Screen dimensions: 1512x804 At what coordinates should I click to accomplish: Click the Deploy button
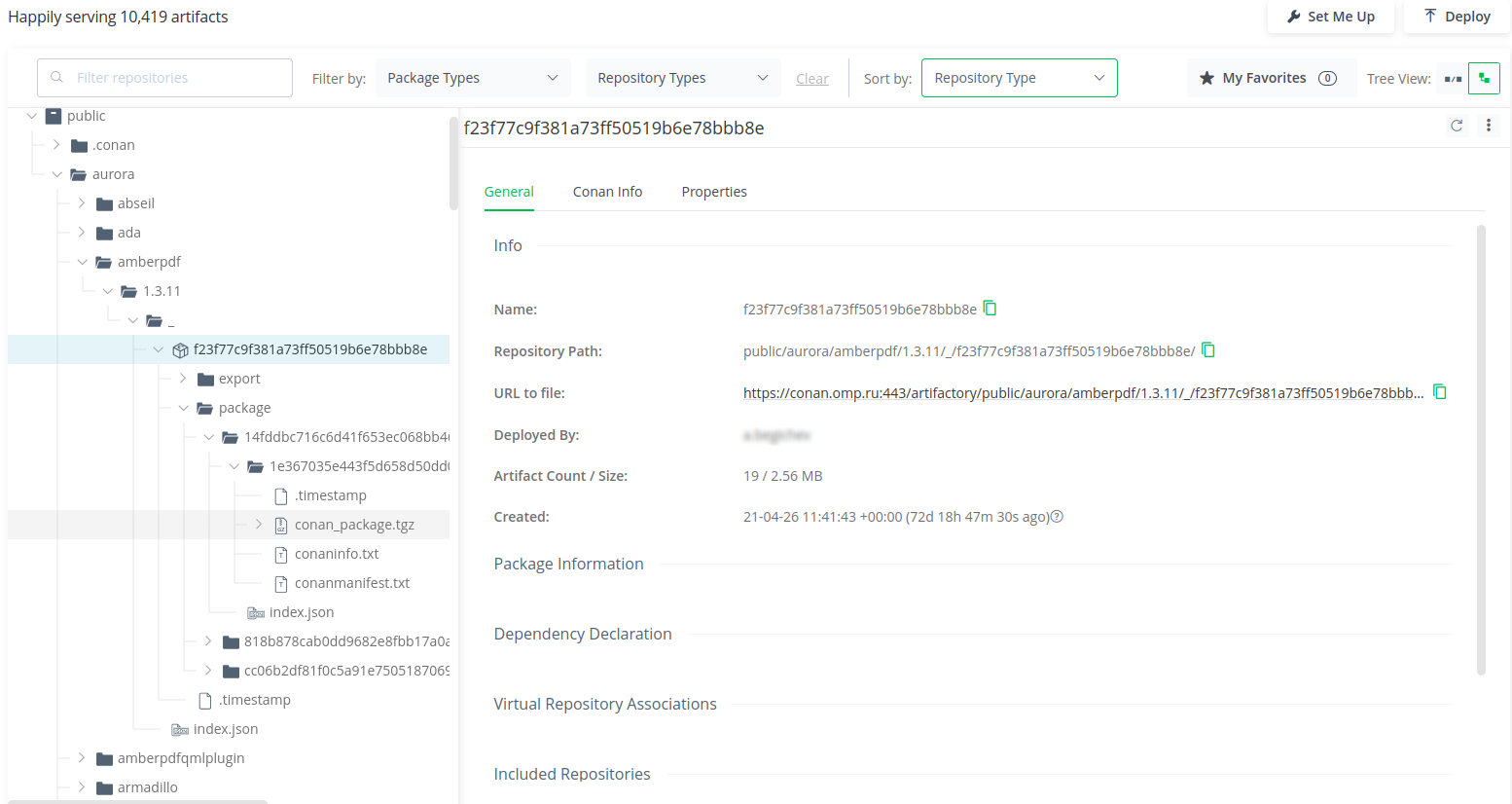click(x=1457, y=17)
